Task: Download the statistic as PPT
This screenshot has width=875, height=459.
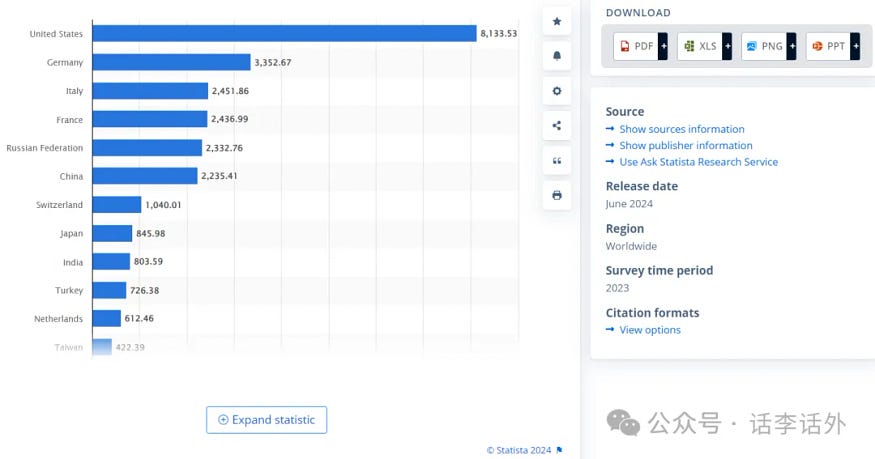Action: (x=828, y=46)
